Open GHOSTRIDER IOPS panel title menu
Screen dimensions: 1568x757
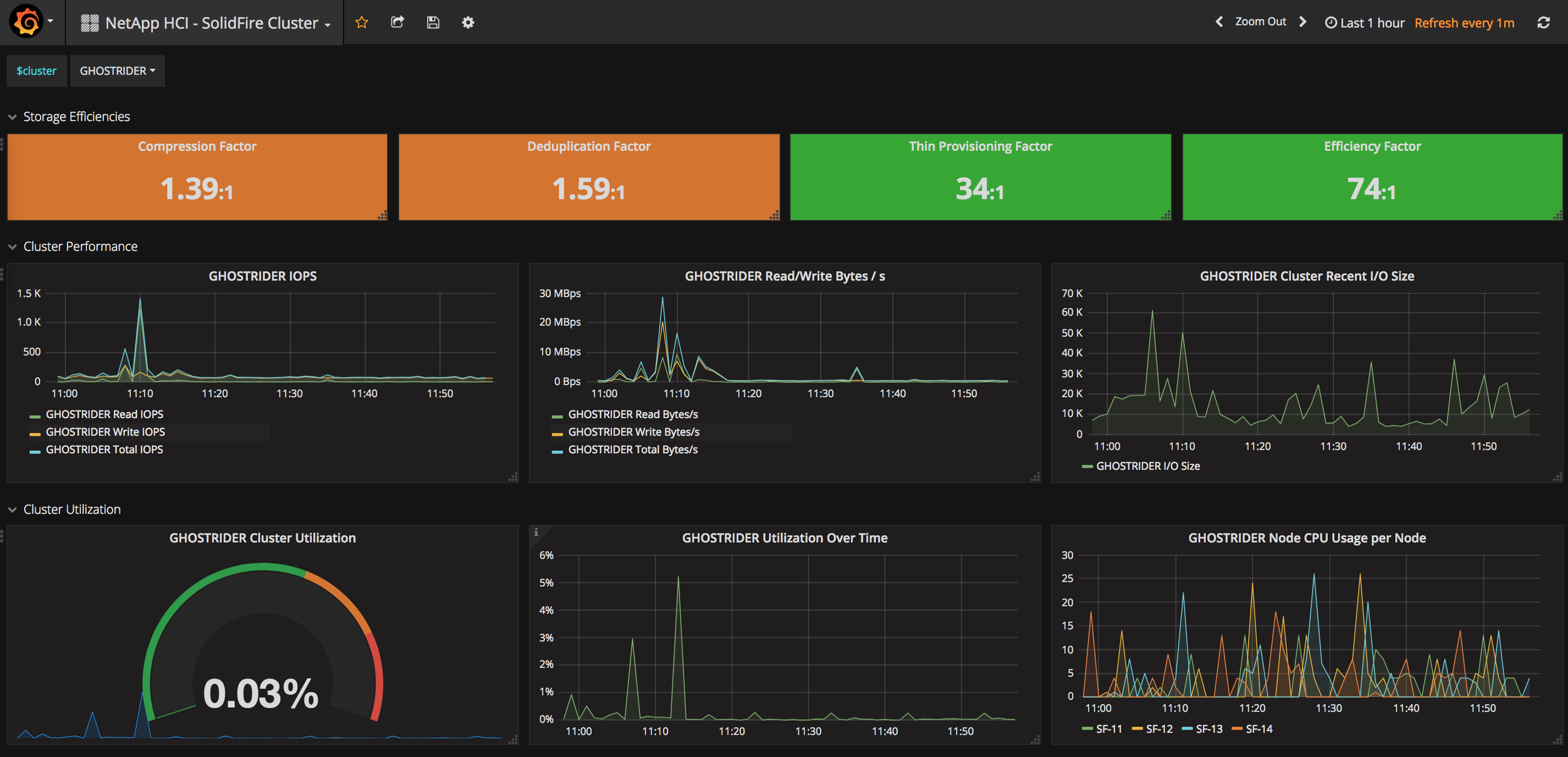[x=262, y=276]
